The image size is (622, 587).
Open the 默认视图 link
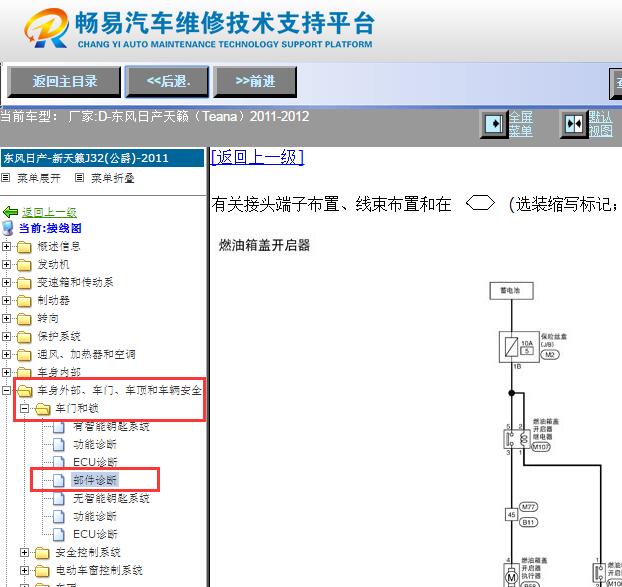pos(600,124)
